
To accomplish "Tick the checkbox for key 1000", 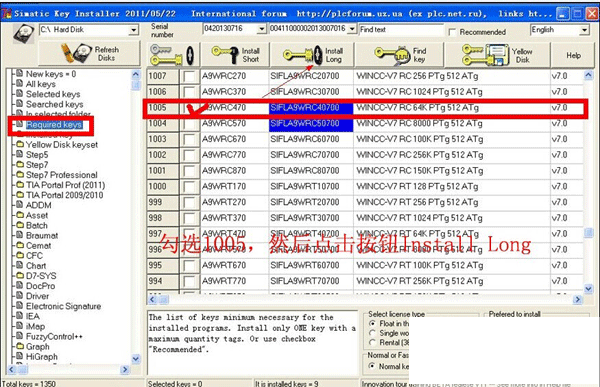I will click(x=189, y=186).
